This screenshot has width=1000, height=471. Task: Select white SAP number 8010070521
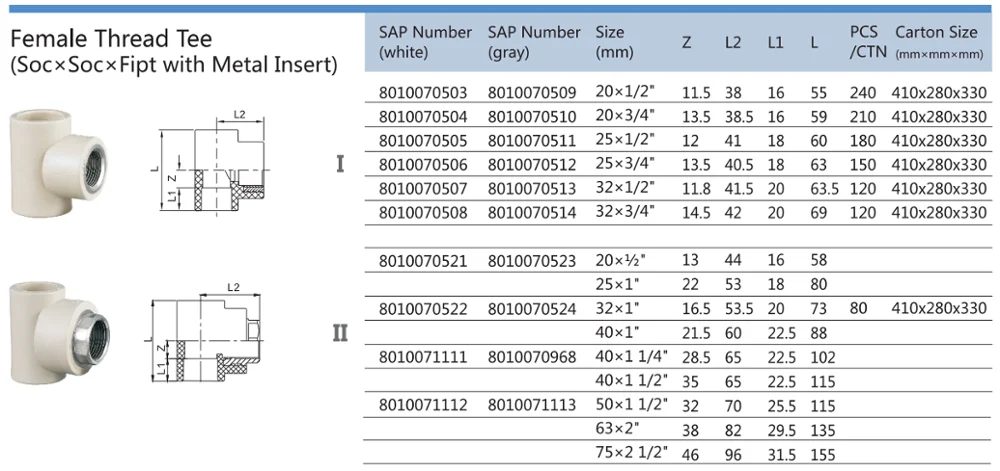[423, 260]
